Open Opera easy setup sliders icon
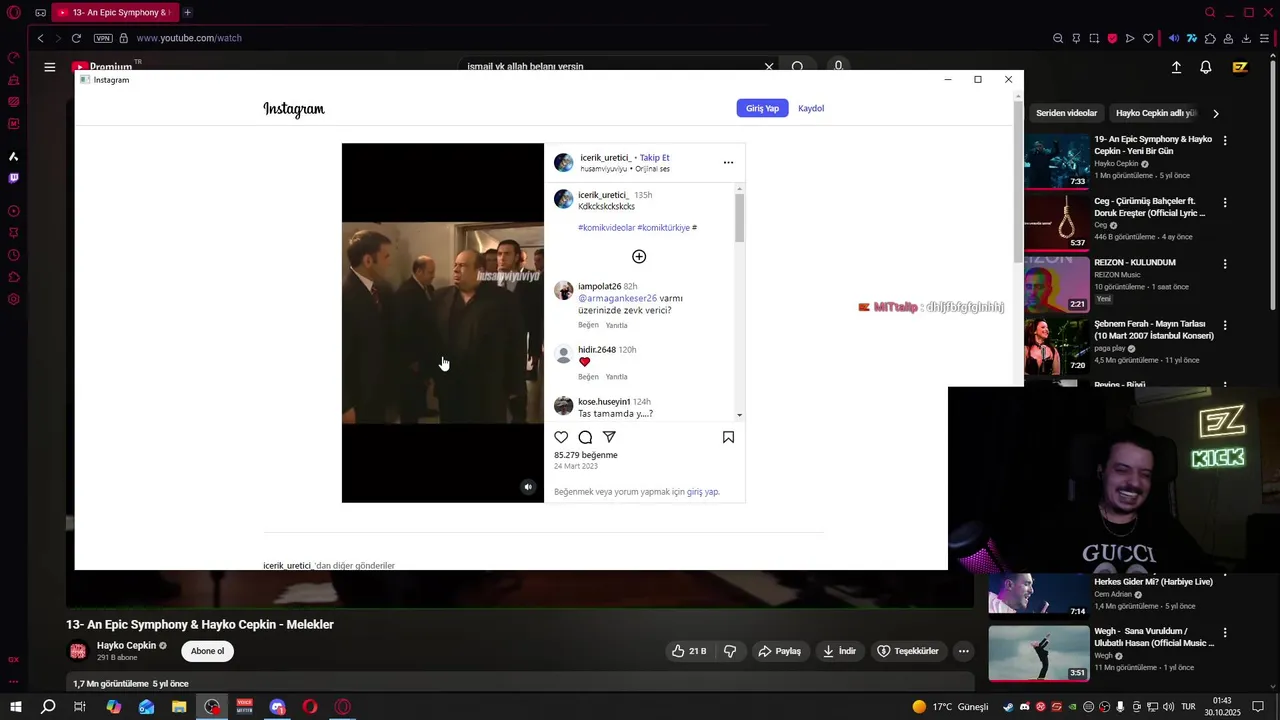Viewport: 1280px width, 720px height. coord(1264,38)
